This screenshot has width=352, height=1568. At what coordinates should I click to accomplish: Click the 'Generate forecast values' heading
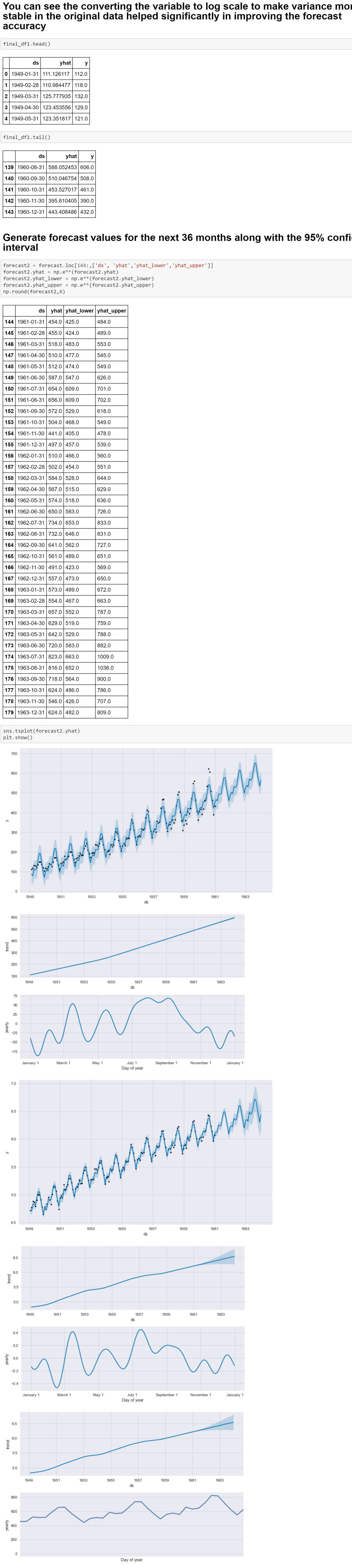click(177, 242)
